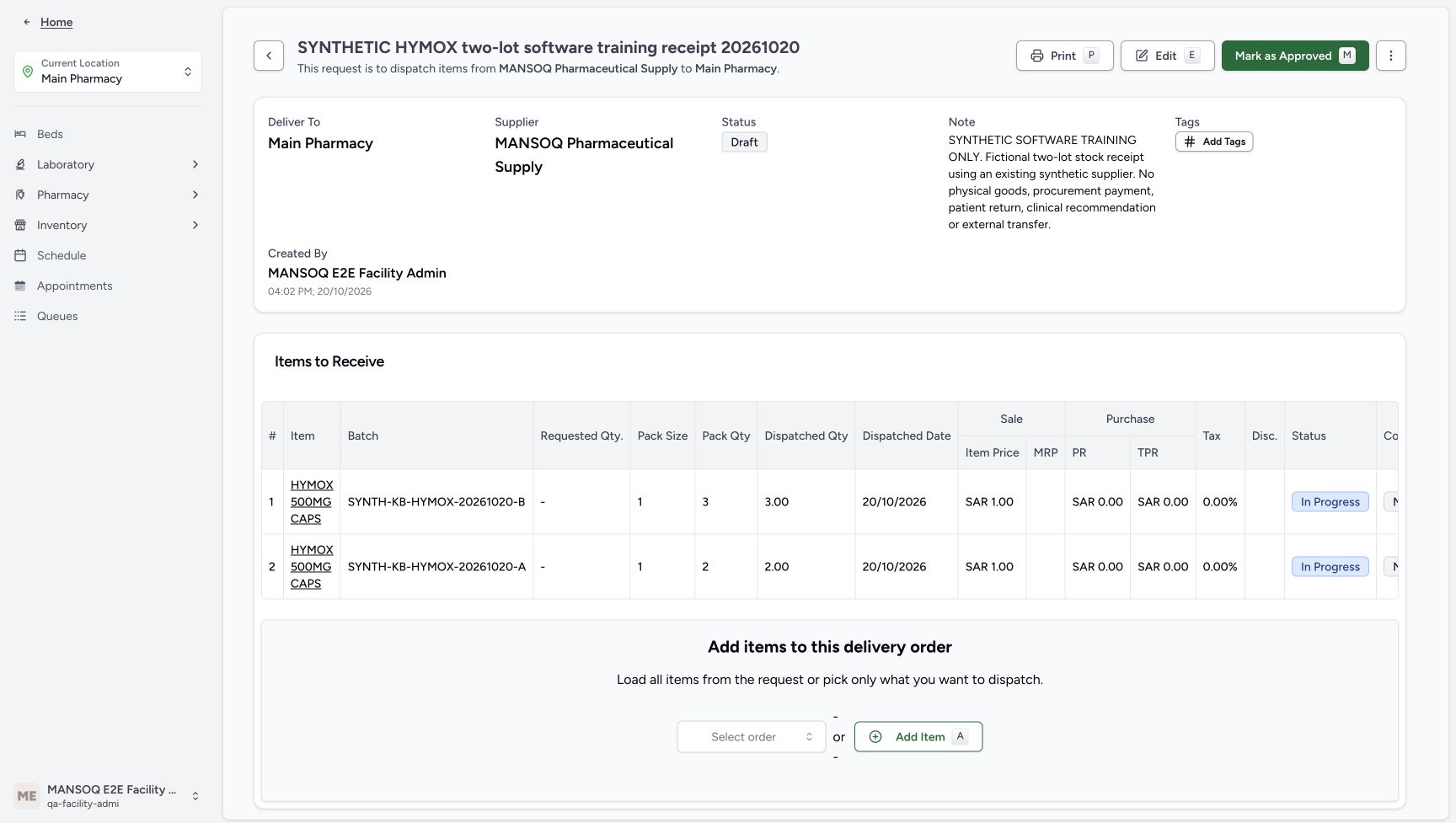Expand the Inventory menu chevron
This screenshot has width=1456, height=823.
point(195,225)
